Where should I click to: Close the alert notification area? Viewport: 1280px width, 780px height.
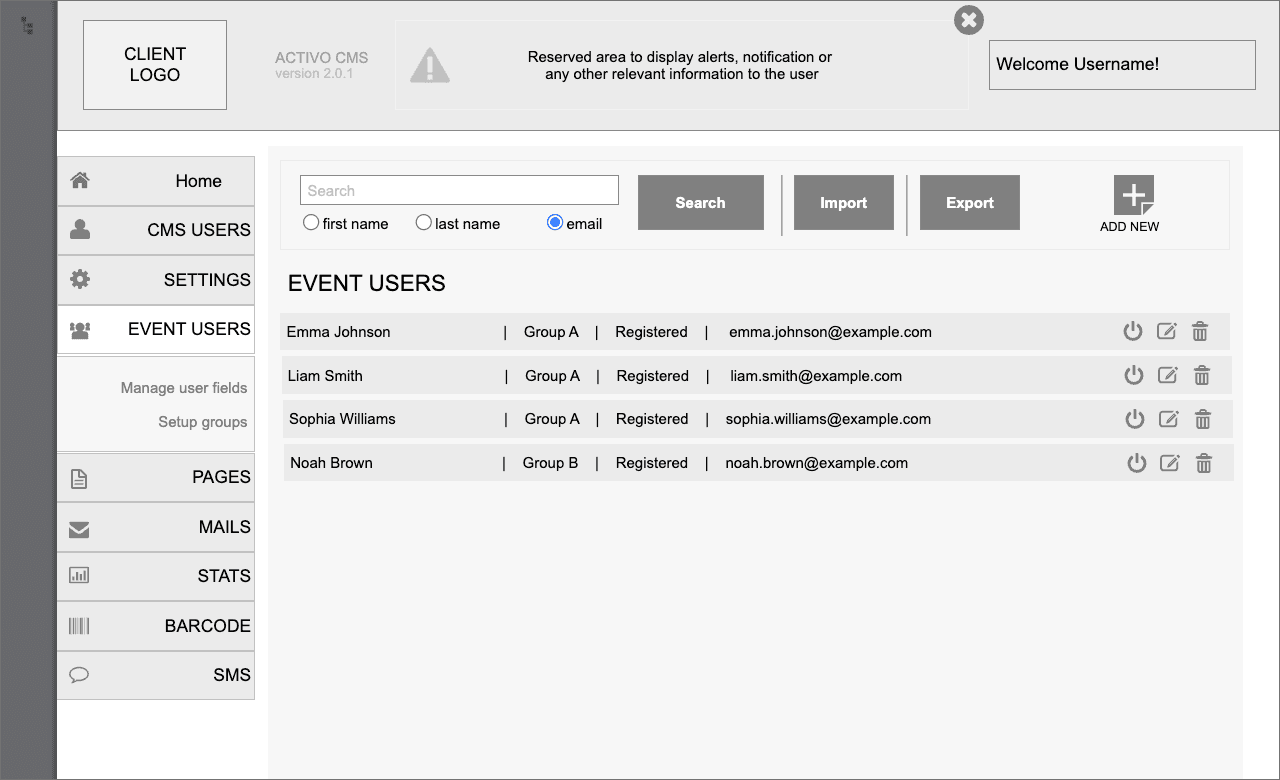968,20
